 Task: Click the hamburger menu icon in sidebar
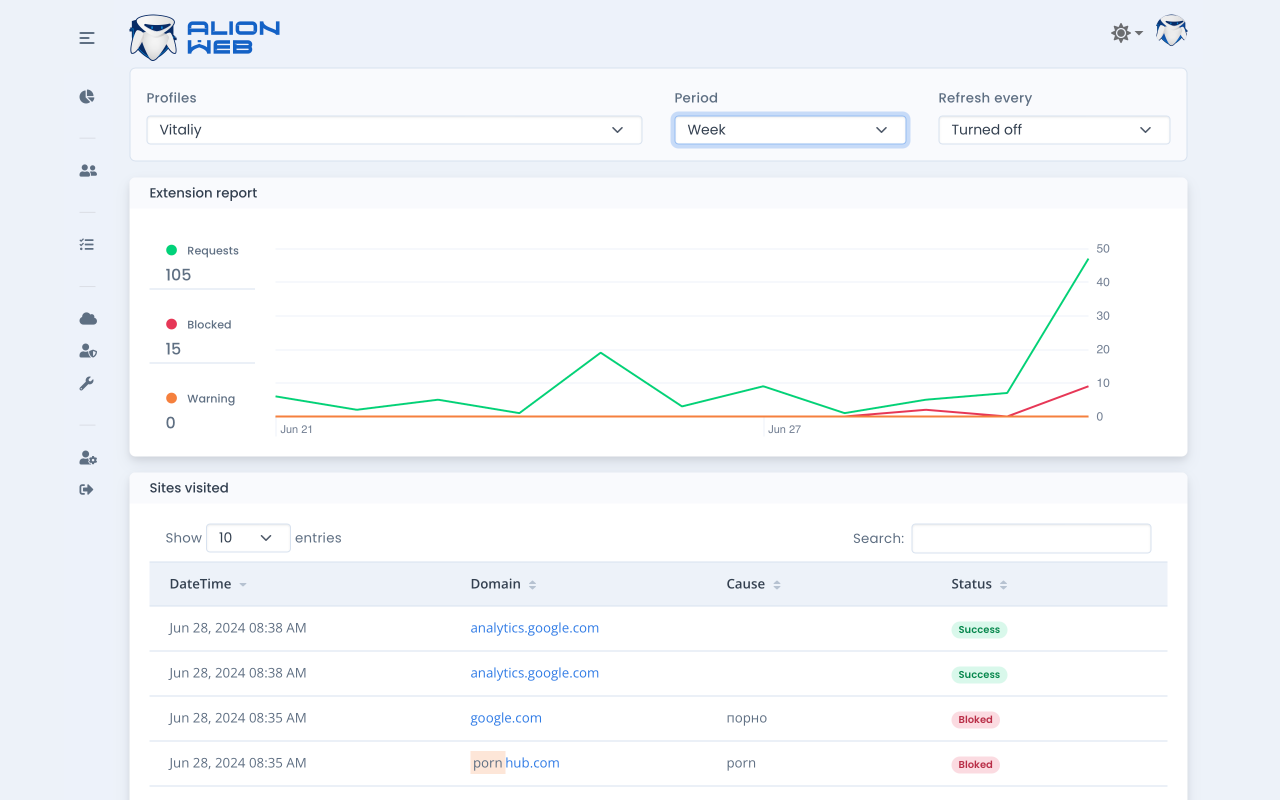pos(87,38)
